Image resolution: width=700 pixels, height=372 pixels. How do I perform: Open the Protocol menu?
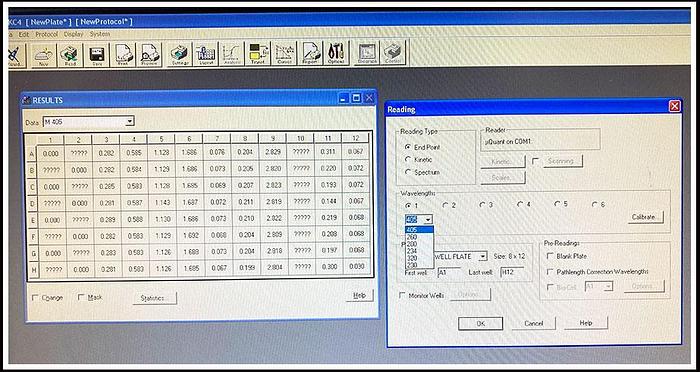(x=46, y=34)
